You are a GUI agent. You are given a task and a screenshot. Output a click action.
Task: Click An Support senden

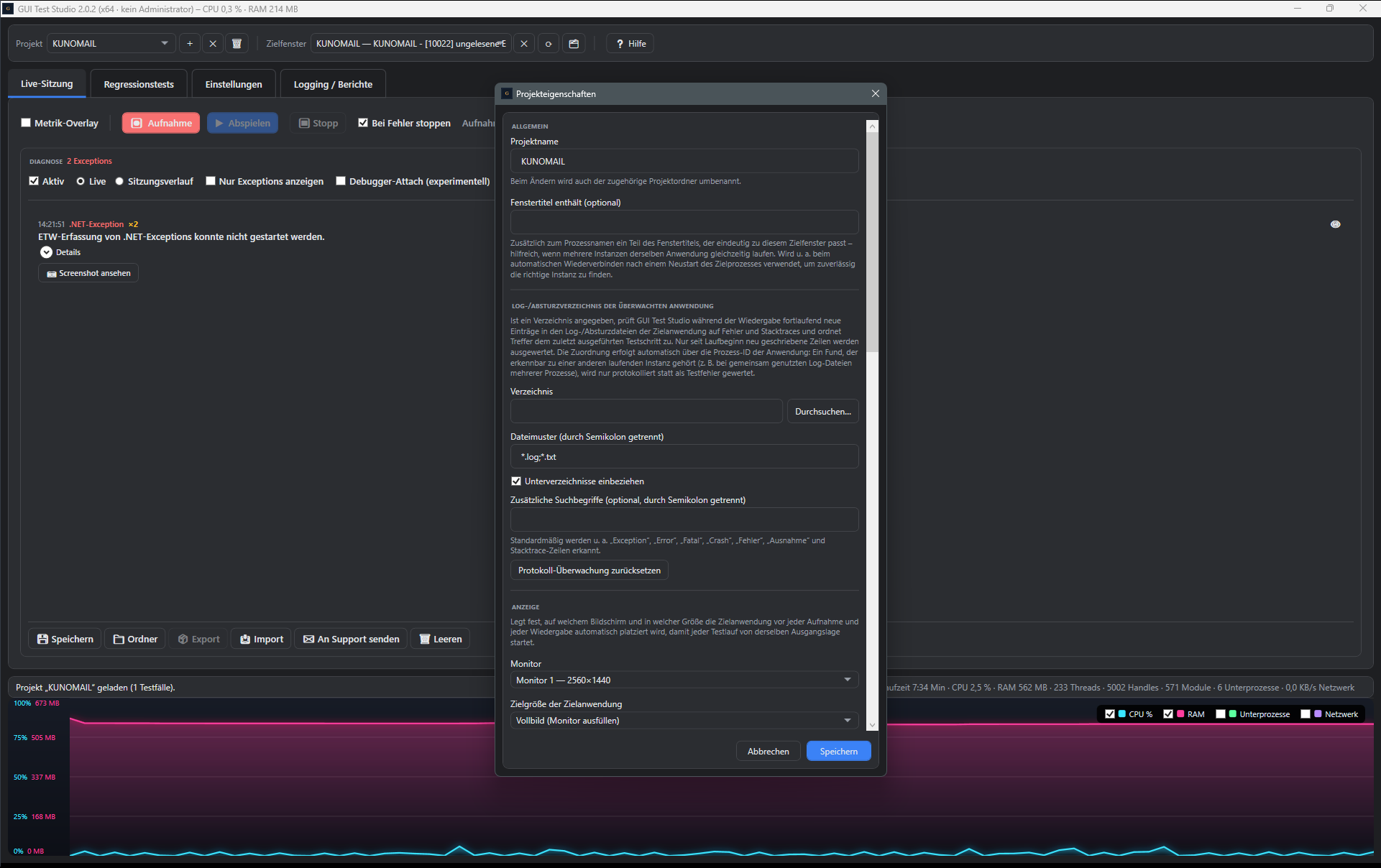pos(351,639)
